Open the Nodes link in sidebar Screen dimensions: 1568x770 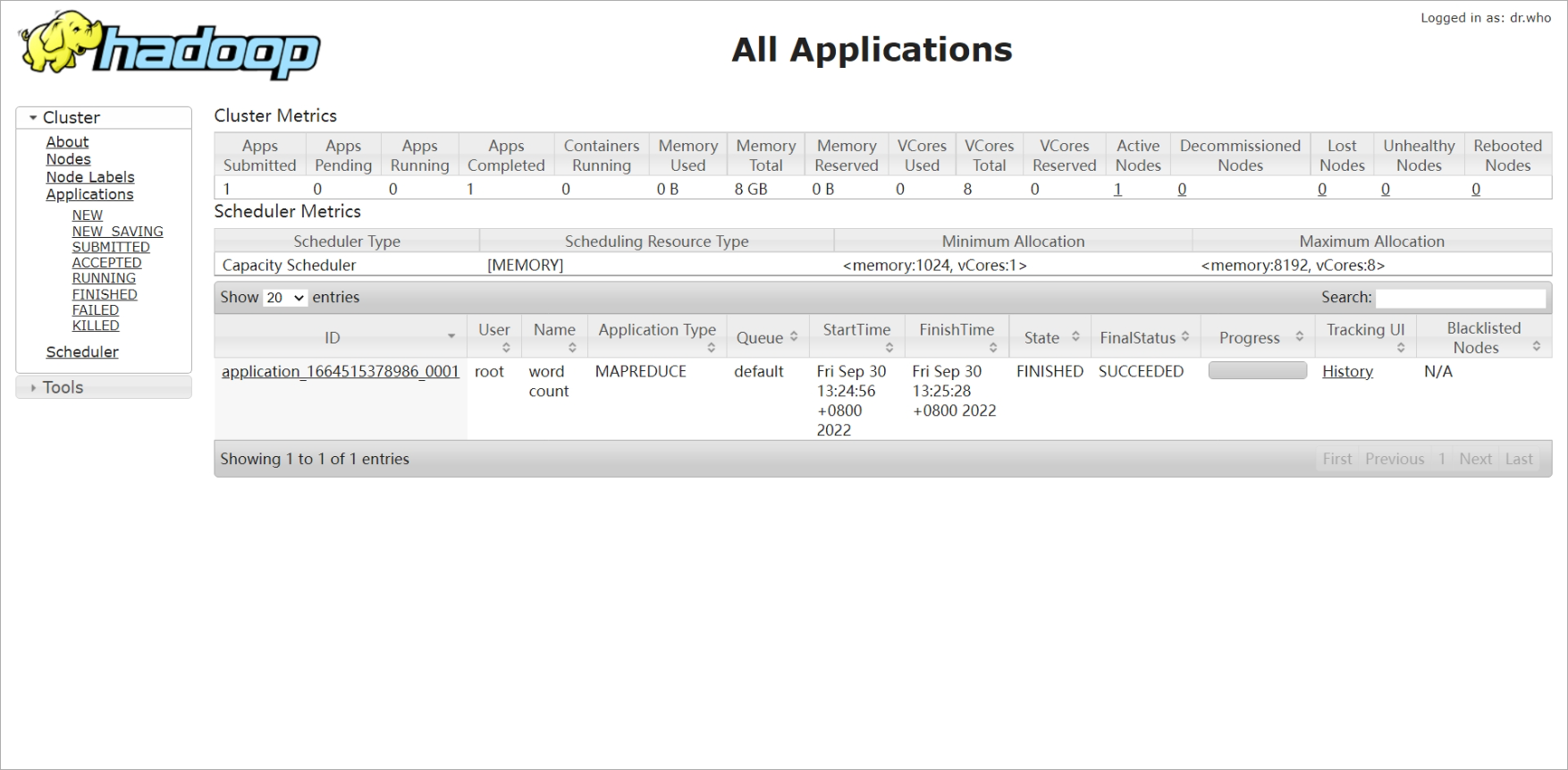pos(68,159)
